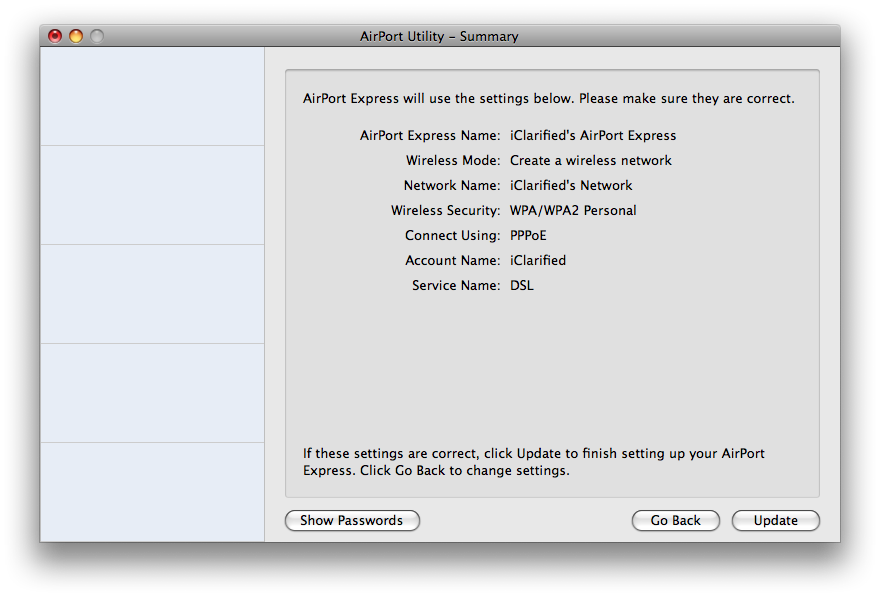Image resolution: width=880 pixels, height=597 pixels.
Task: Click the AirPort Utility – Summary title bar
Action: click(x=439, y=36)
